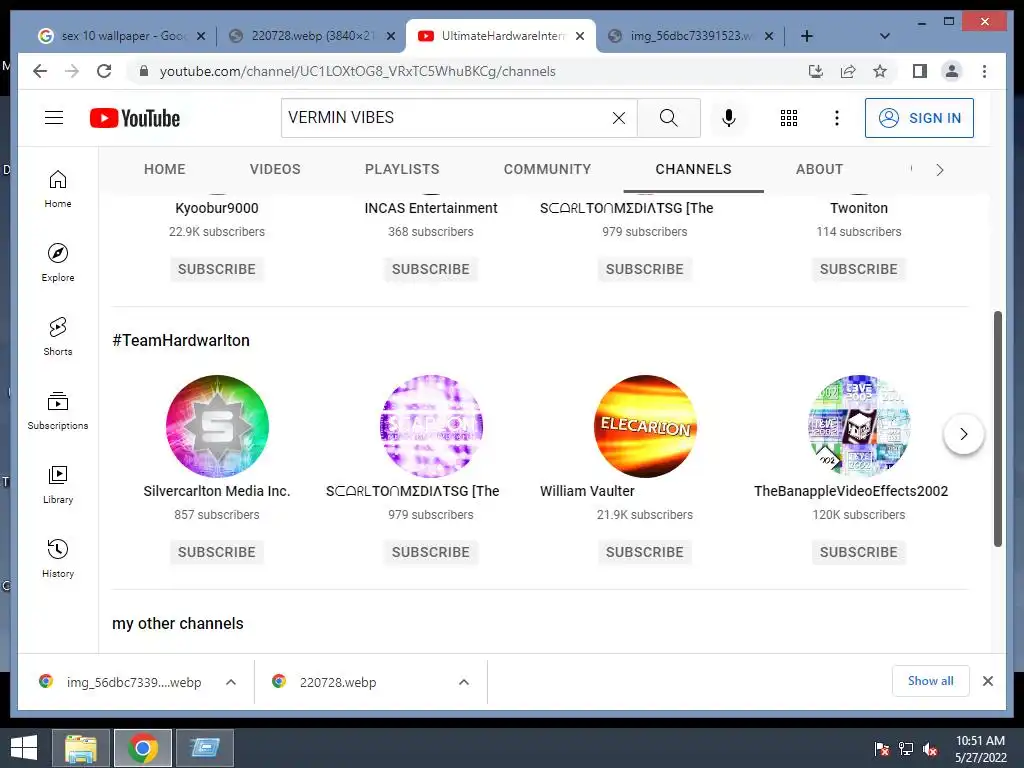
Task: Open the YouTube apps grid icon
Action: pyautogui.click(x=789, y=118)
